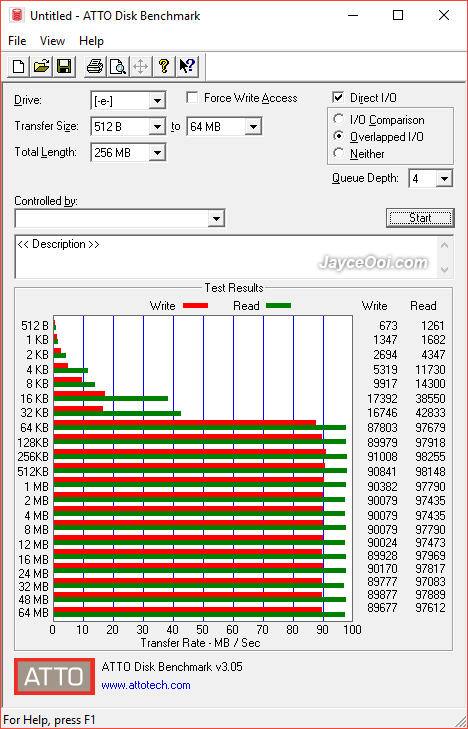Save results with the floppy disk icon

[64, 66]
